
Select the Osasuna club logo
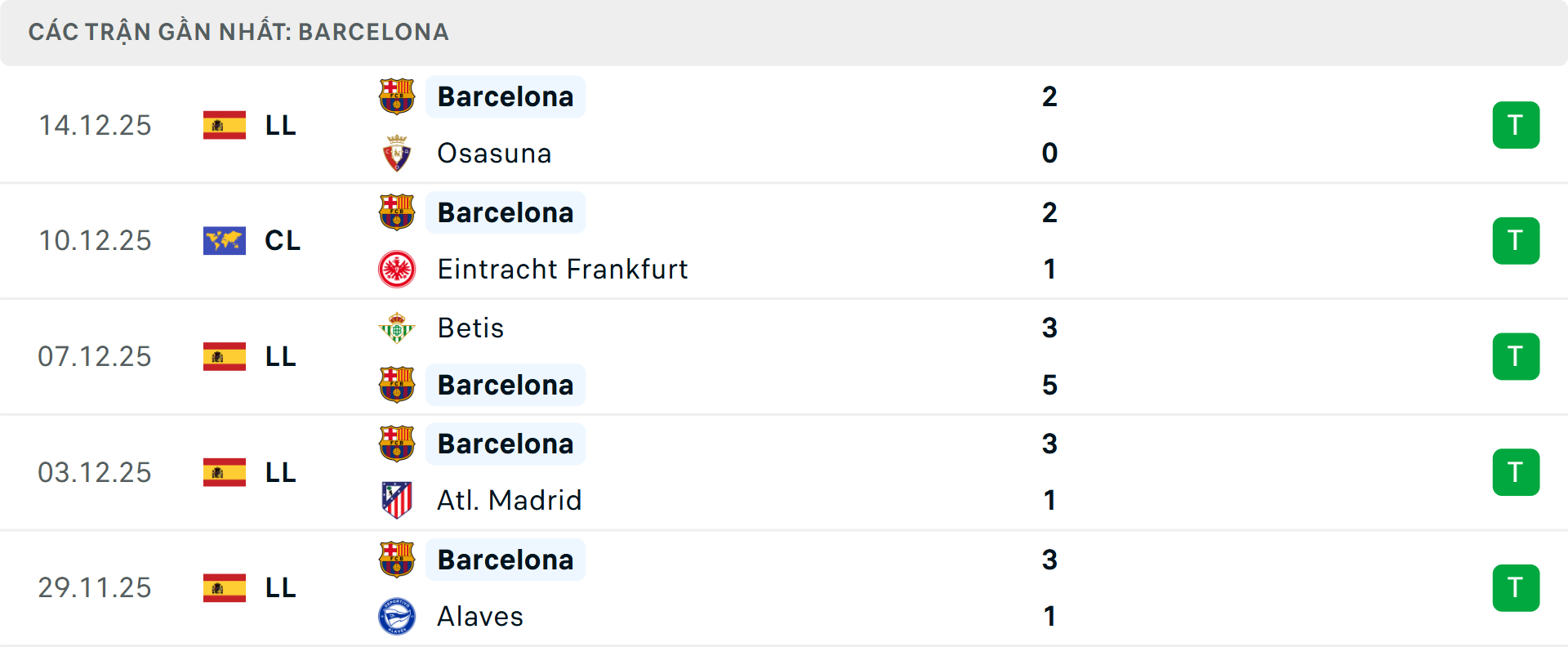pyautogui.click(x=397, y=153)
